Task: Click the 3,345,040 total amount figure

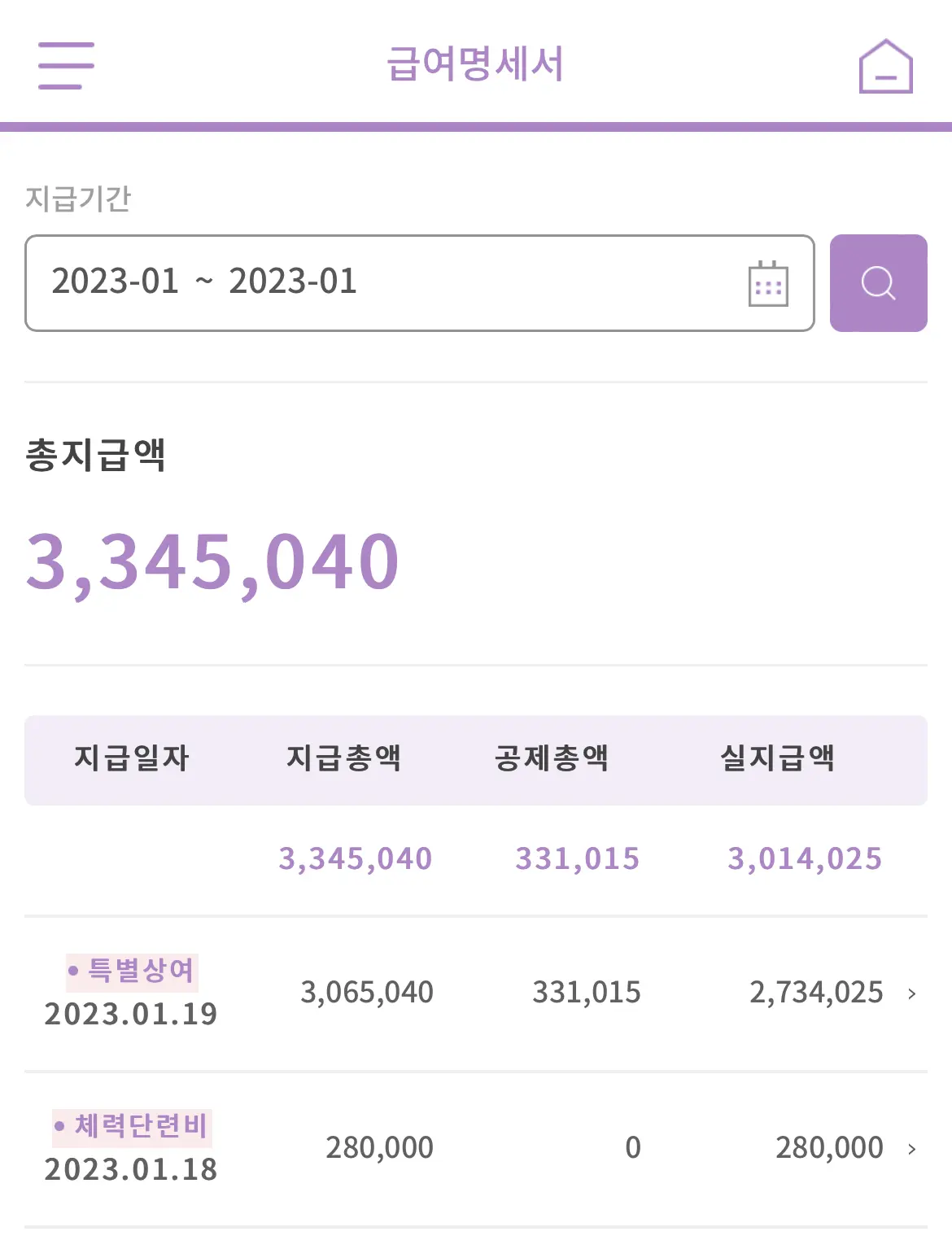Action: (x=212, y=563)
